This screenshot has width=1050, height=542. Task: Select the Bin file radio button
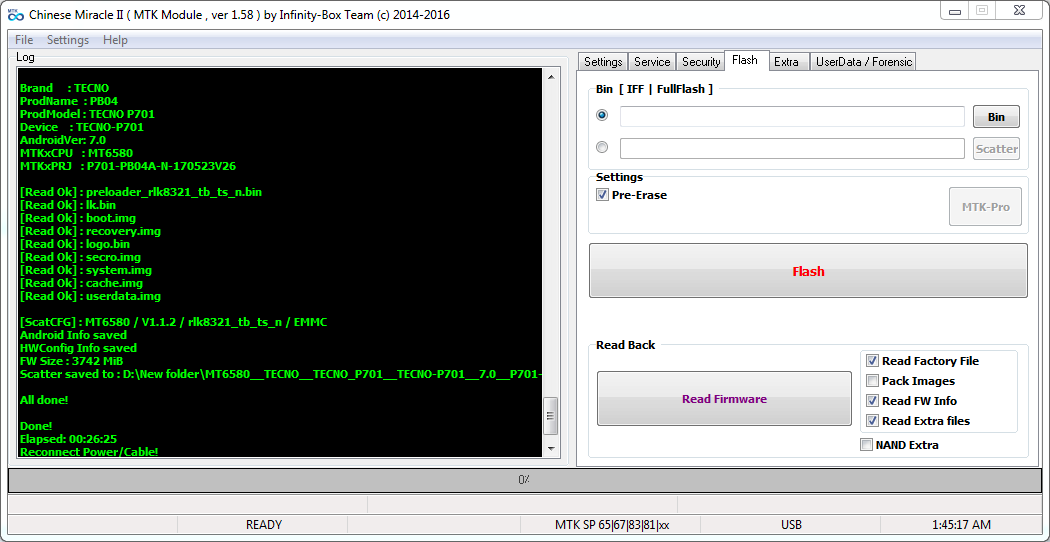tap(602, 115)
